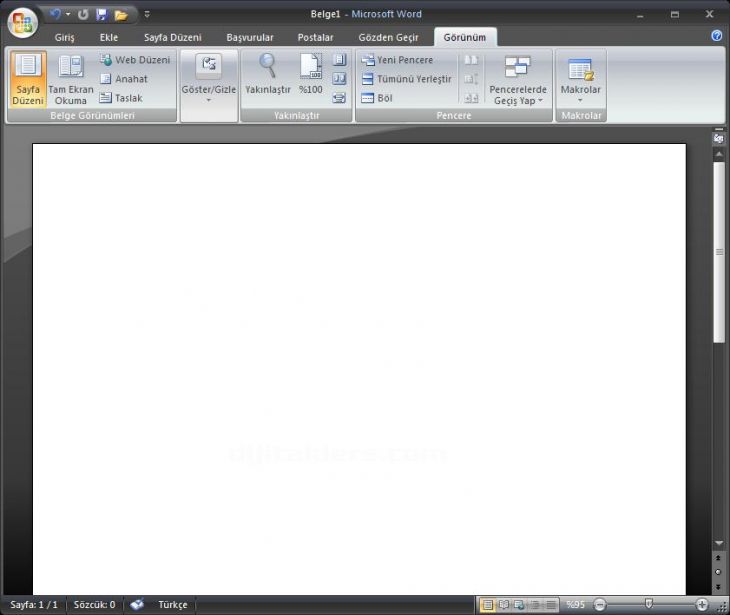
Task: Click the Türkçe language indicator
Action: 173,605
